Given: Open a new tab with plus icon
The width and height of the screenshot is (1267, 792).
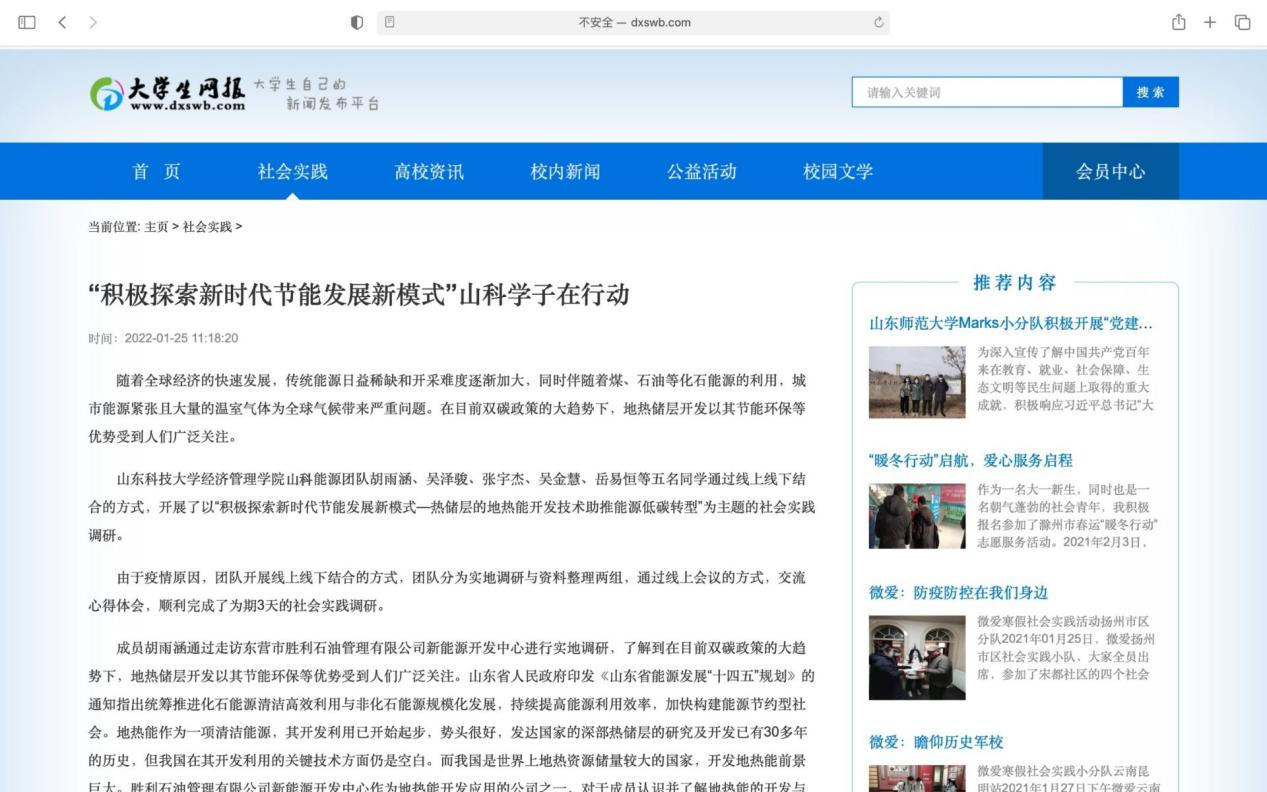Looking at the screenshot, I should [1210, 22].
